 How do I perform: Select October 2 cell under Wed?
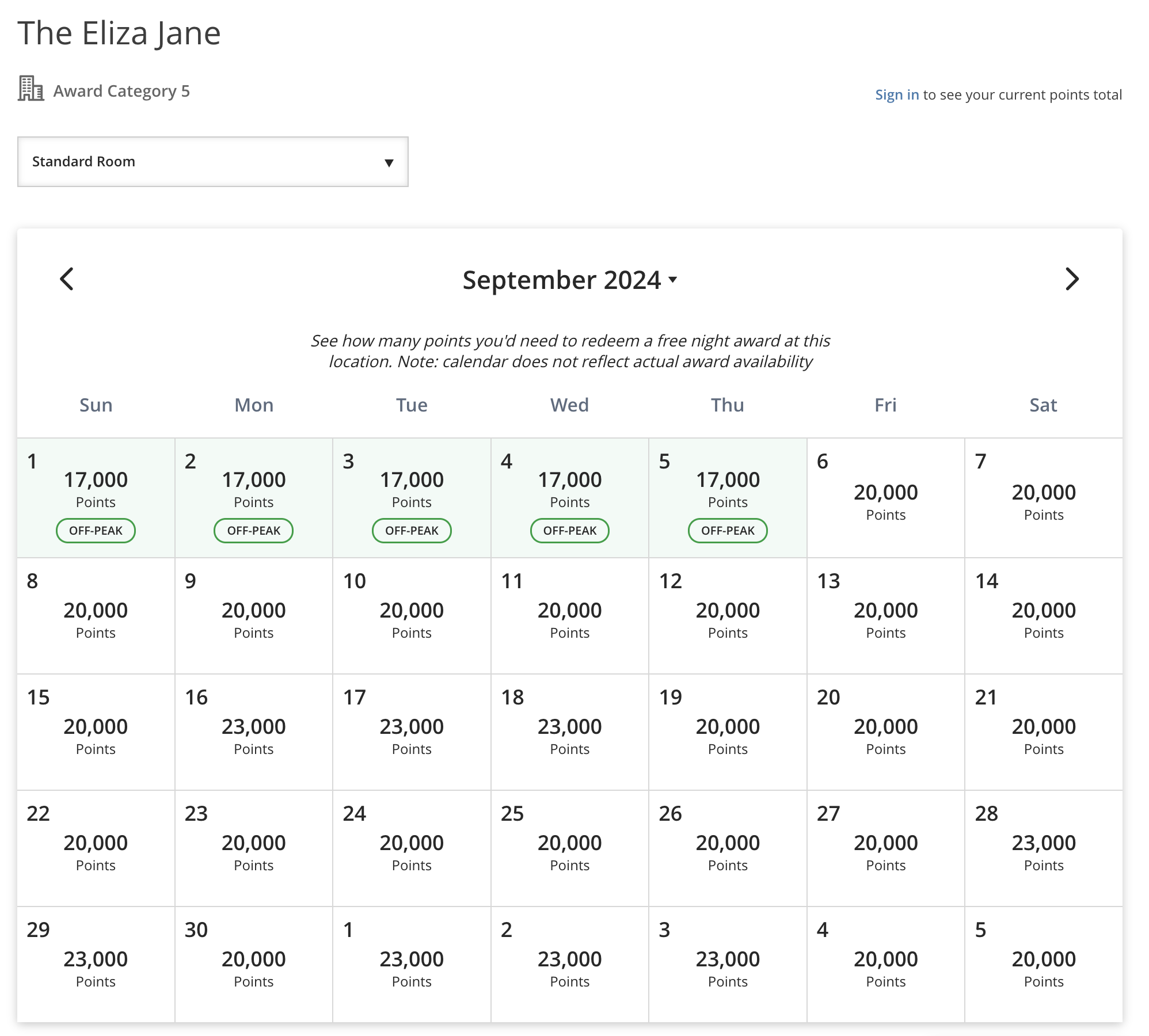click(570, 965)
